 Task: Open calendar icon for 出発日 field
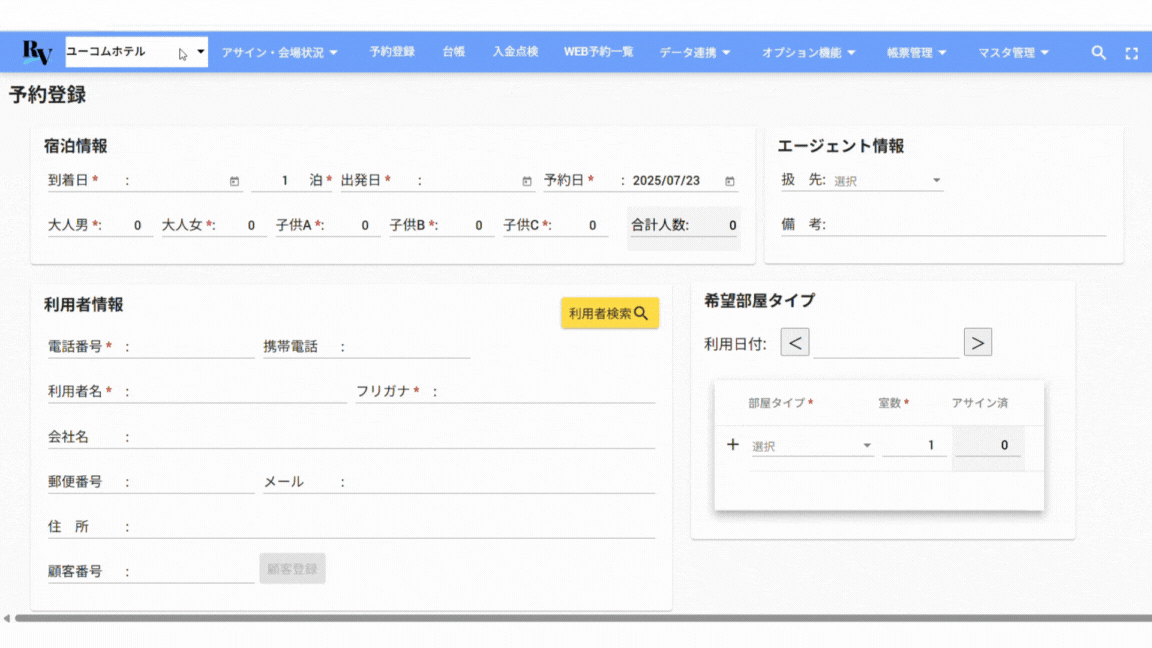click(527, 181)
